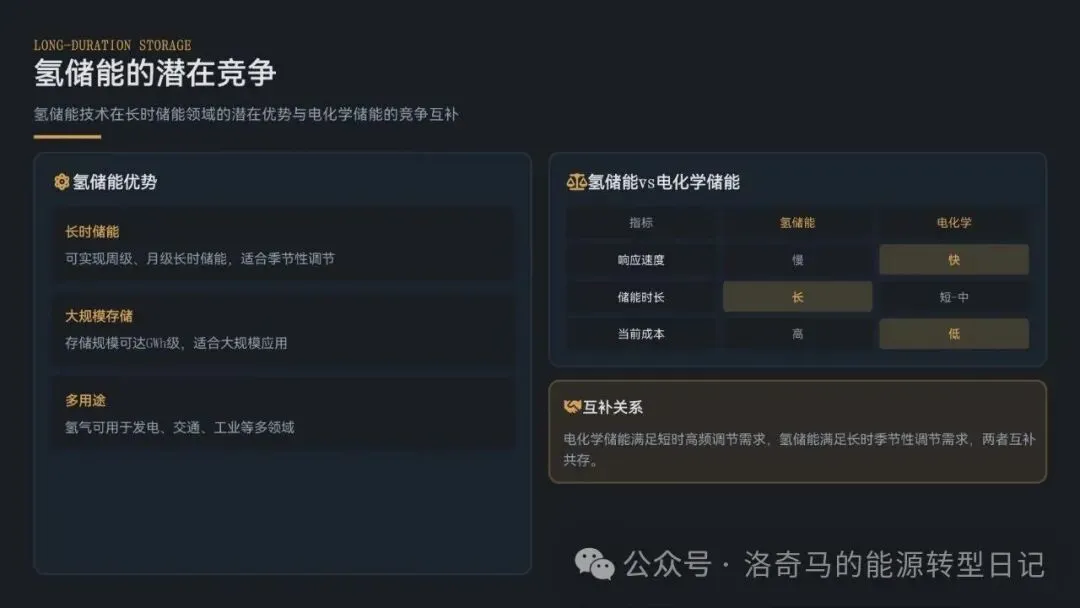Select the 大规模存储 advantage card
This screenshot has height=608, width=1080.
pyautogui.click(x=283, y=329)
